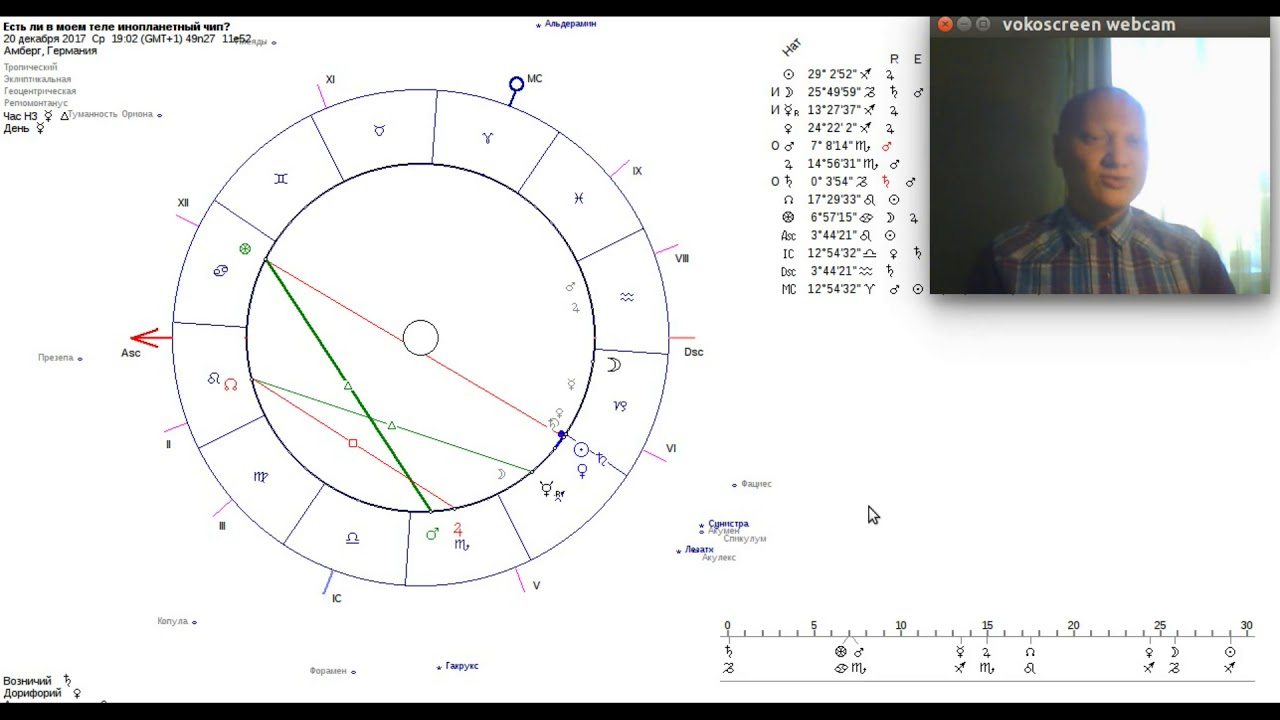Click the red square aspect marker
This screenshot has width=1280, height=720.
(x=353, y=442)
